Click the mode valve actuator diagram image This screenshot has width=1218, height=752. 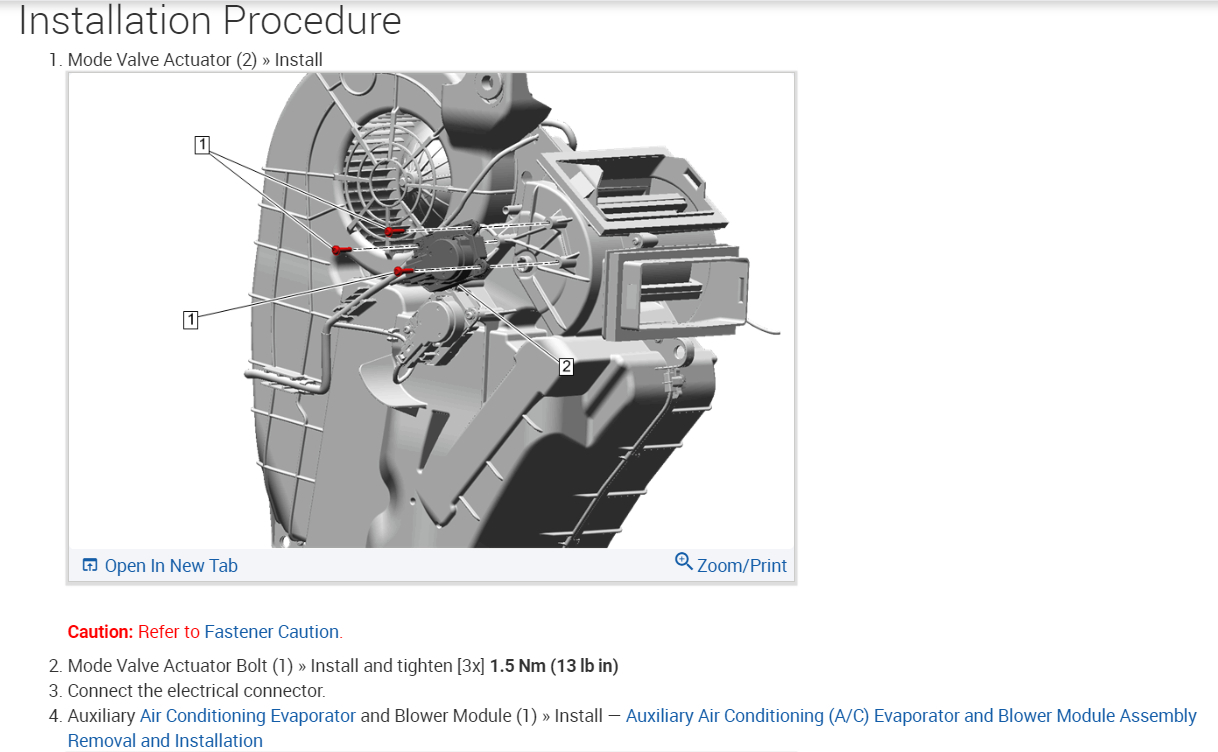click(431, 310)
